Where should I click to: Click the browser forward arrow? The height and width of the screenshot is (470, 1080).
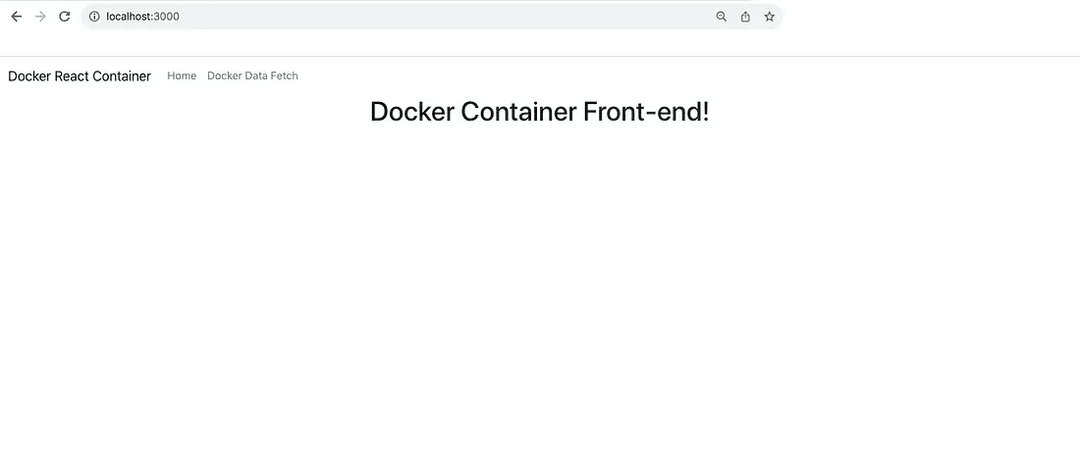40,16
